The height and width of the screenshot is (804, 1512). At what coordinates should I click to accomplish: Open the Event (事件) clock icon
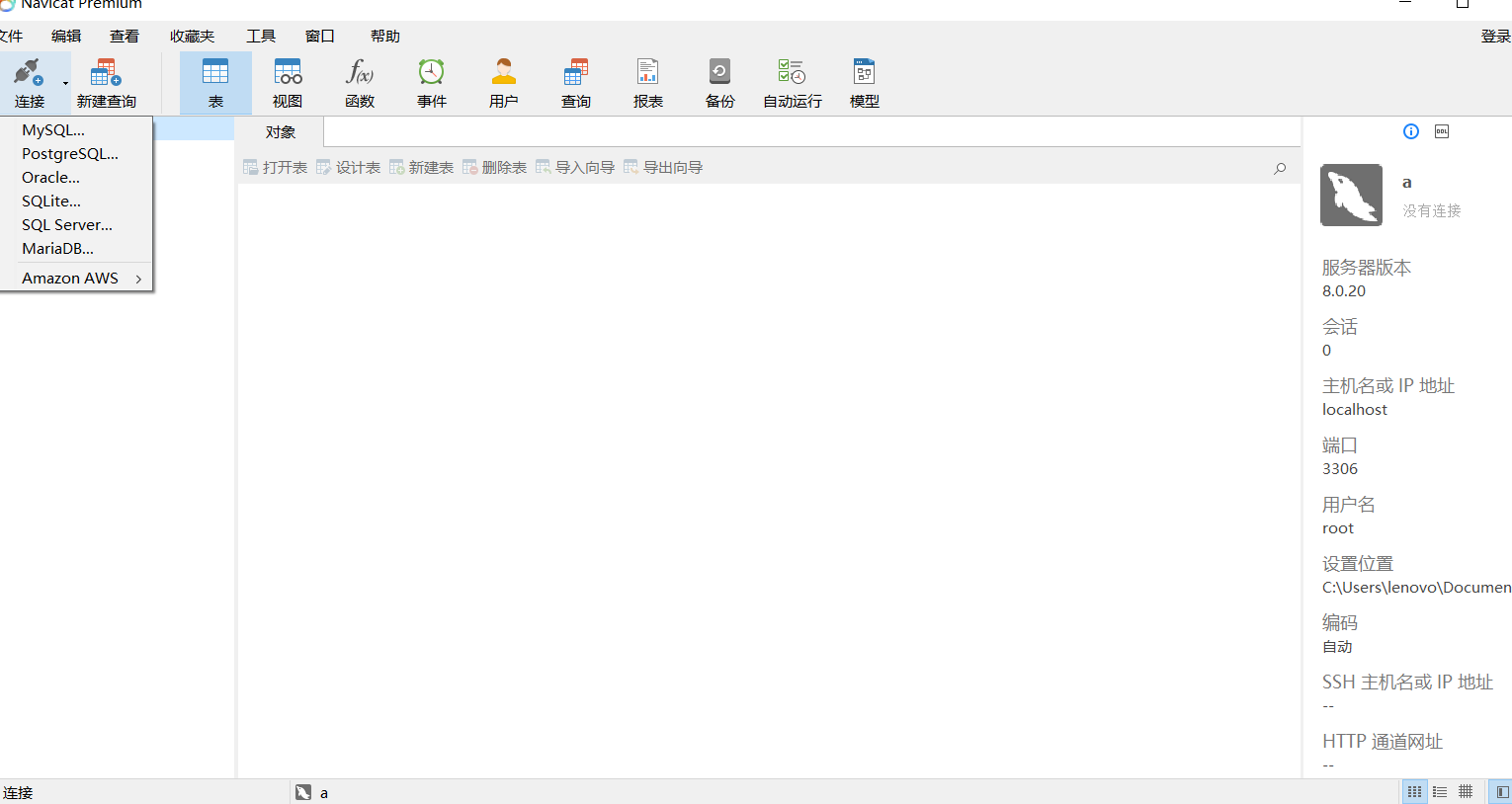(x=432, y=72)
